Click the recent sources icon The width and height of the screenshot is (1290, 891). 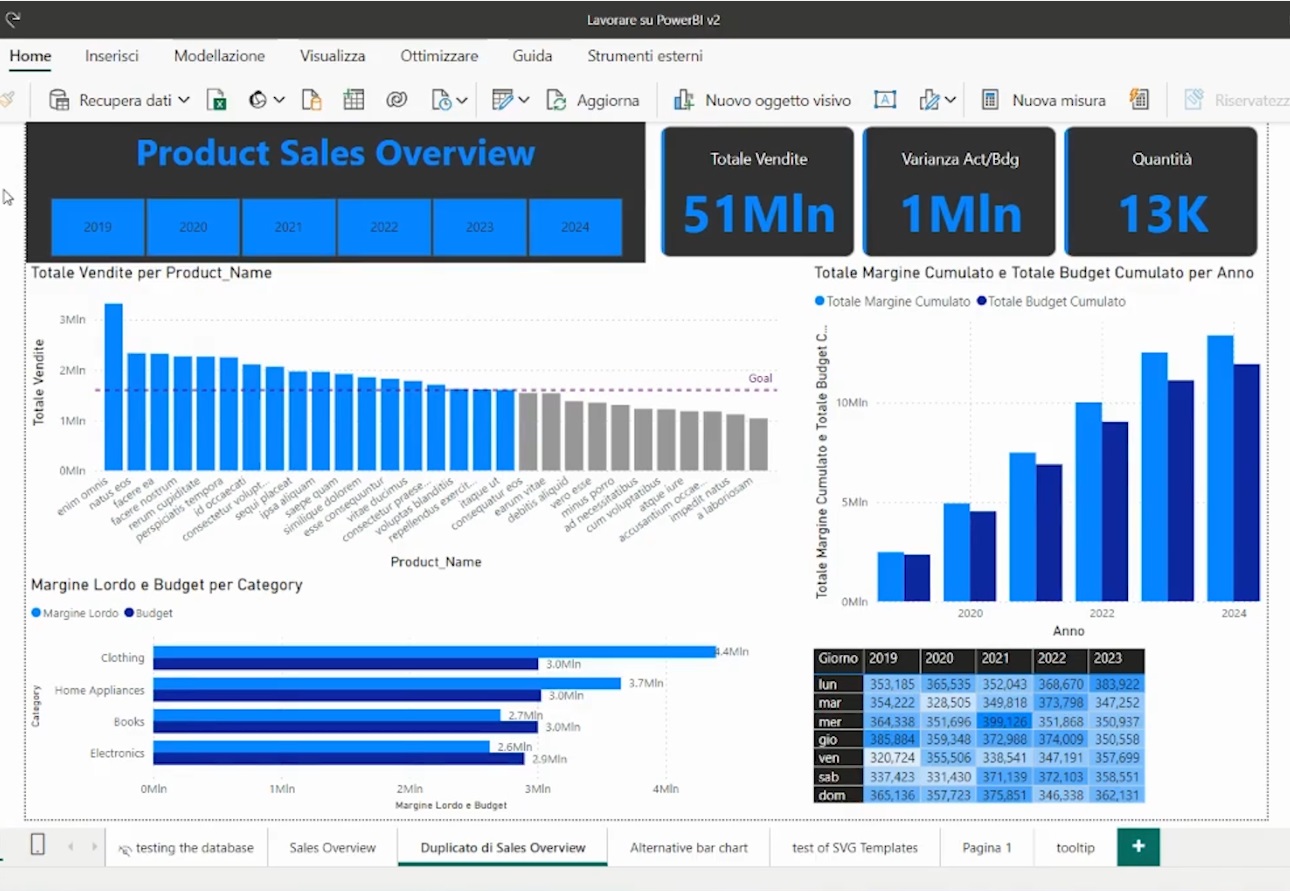tap(441, 100)
